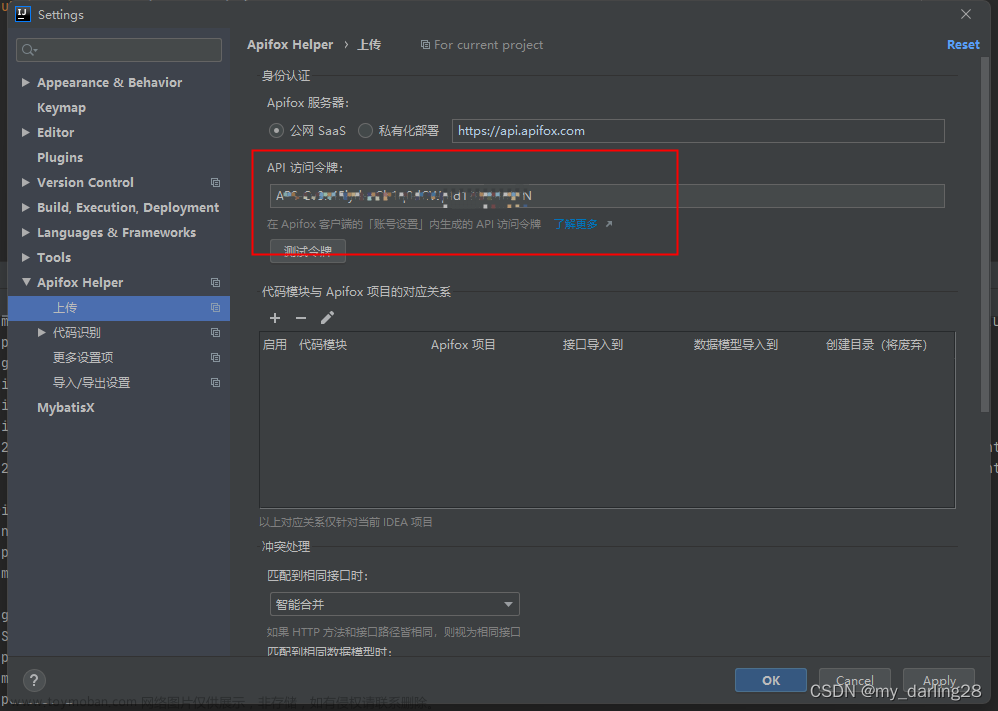Image resolution: width=998 pixels, height=711 pixels.
Task: Click the project icon beside 导入/导出设置
Action: (x=216, y=383)
